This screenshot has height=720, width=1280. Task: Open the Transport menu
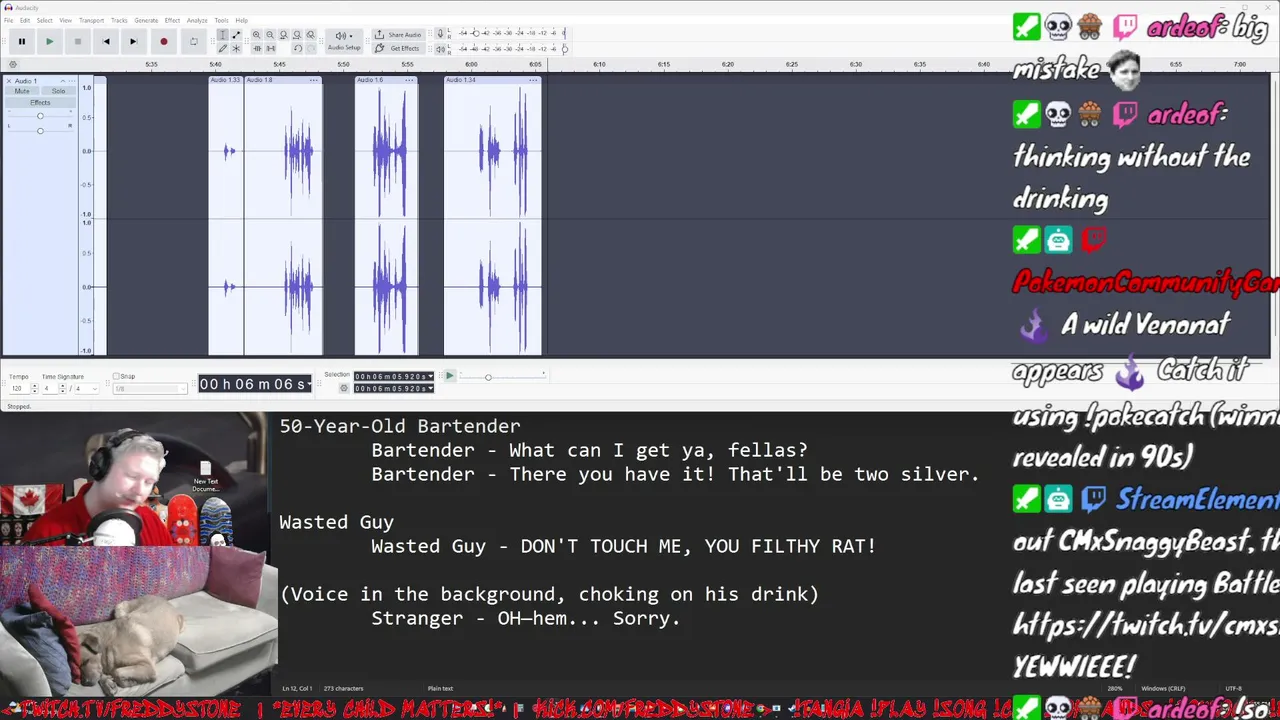tap(91, 20)
